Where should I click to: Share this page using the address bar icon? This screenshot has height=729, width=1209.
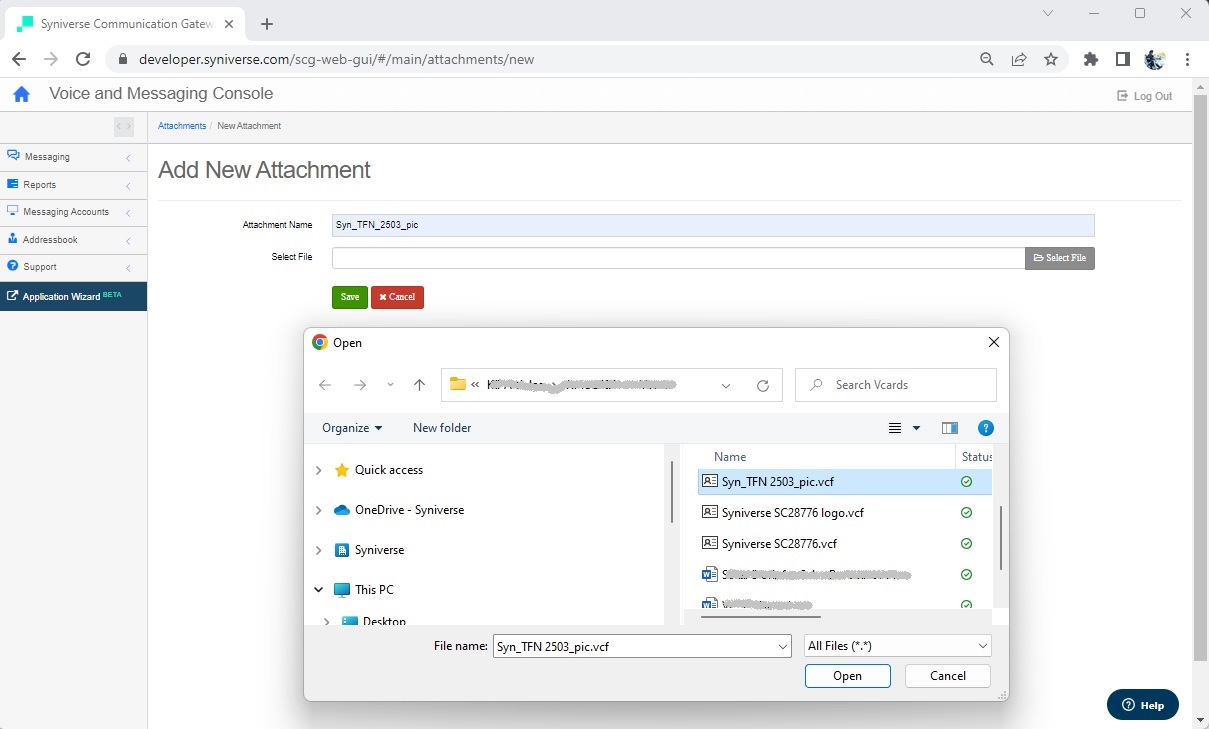point(1019,59)
